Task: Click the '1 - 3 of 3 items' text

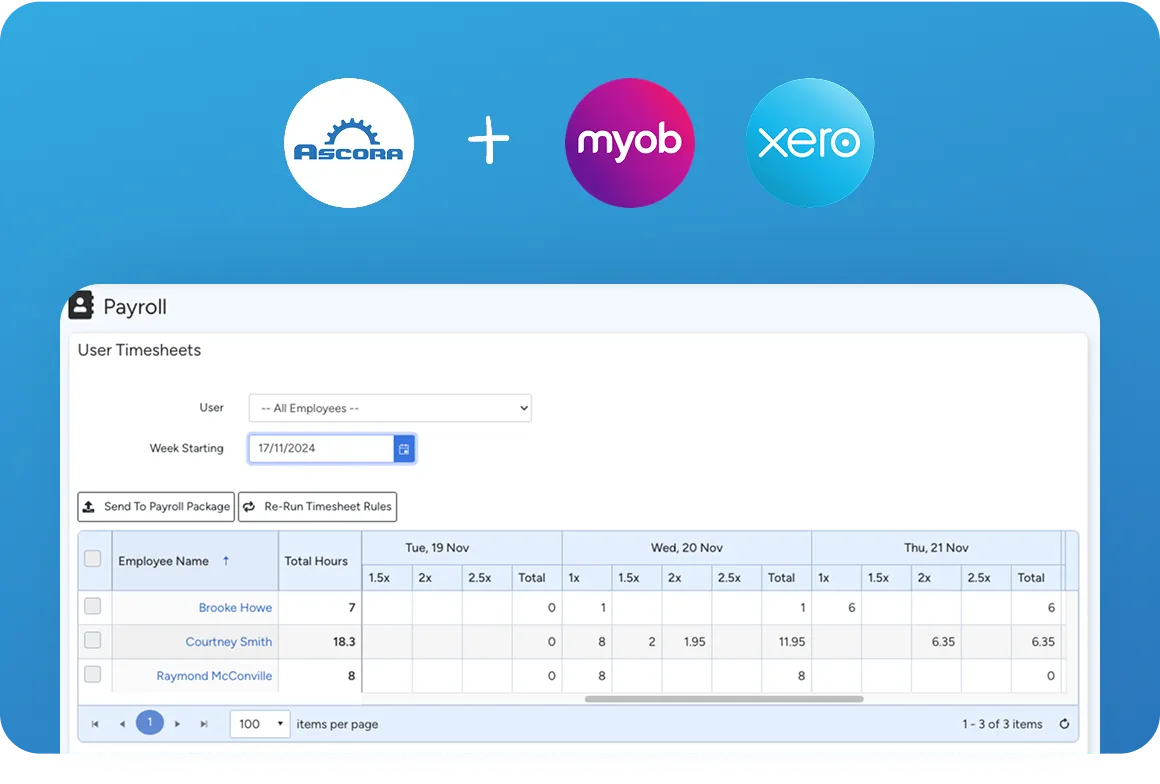Action: coord(1002,724)
